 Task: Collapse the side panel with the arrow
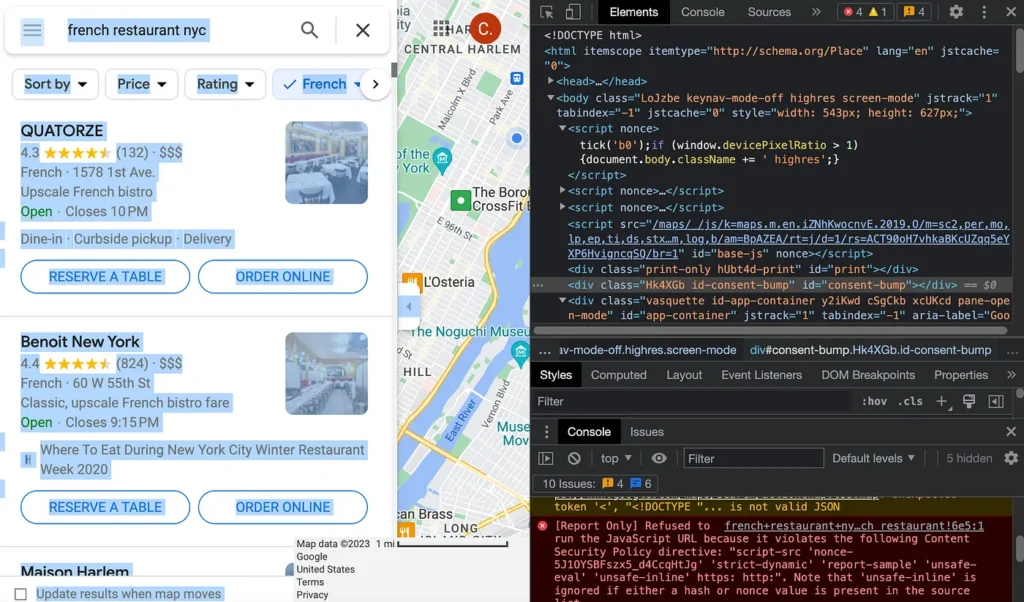pos(409,306)
